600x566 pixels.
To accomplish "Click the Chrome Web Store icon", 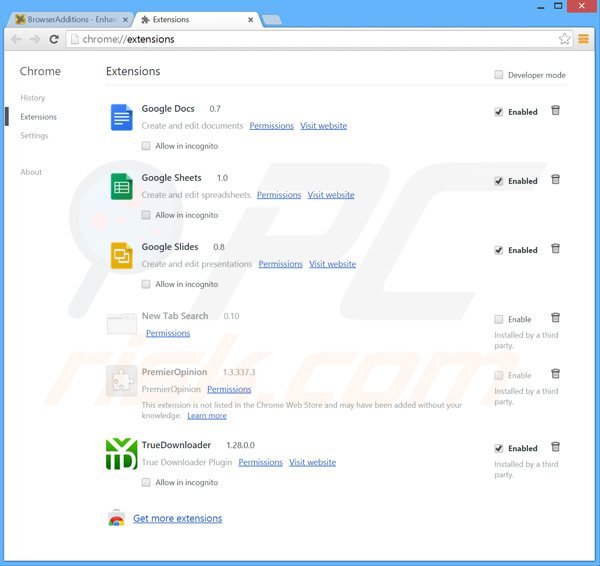I will pyautogui.click(x=116, y=518).
